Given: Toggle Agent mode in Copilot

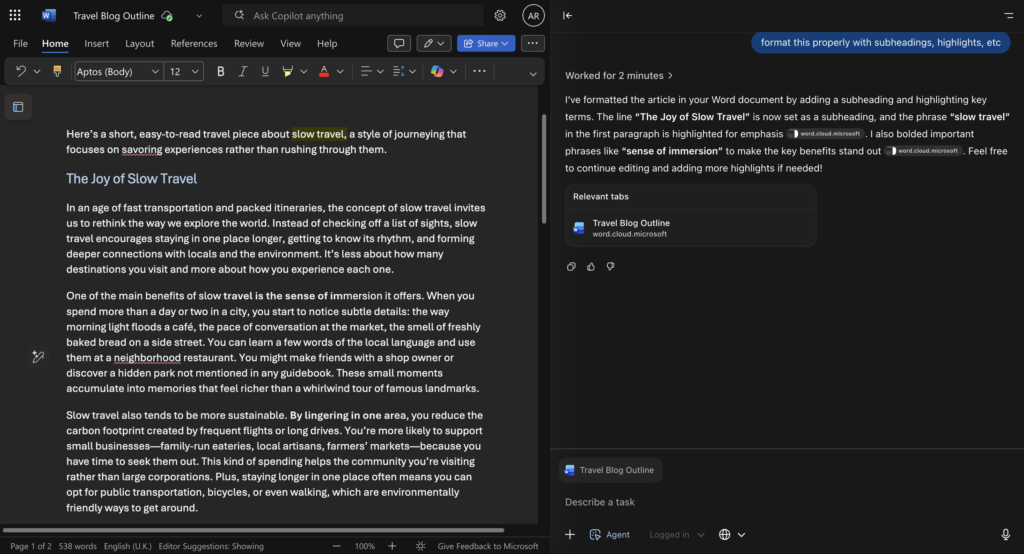Looking at the screenshot, I should pyautogui.click(x=610, y=535).
